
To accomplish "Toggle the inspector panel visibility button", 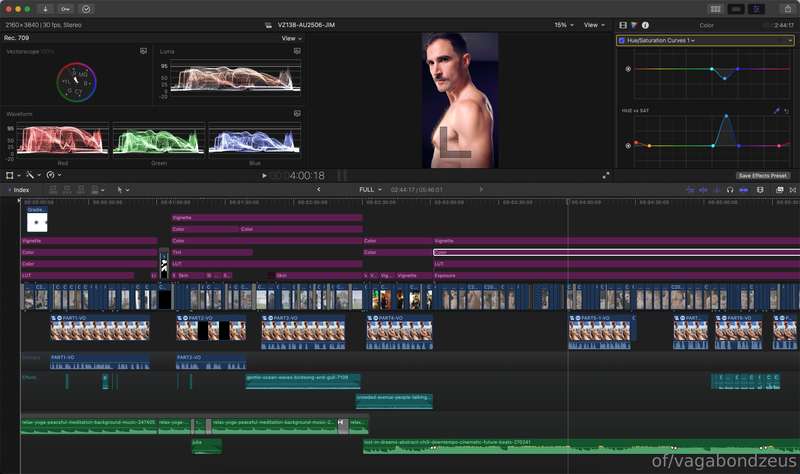I will point(756,9).
